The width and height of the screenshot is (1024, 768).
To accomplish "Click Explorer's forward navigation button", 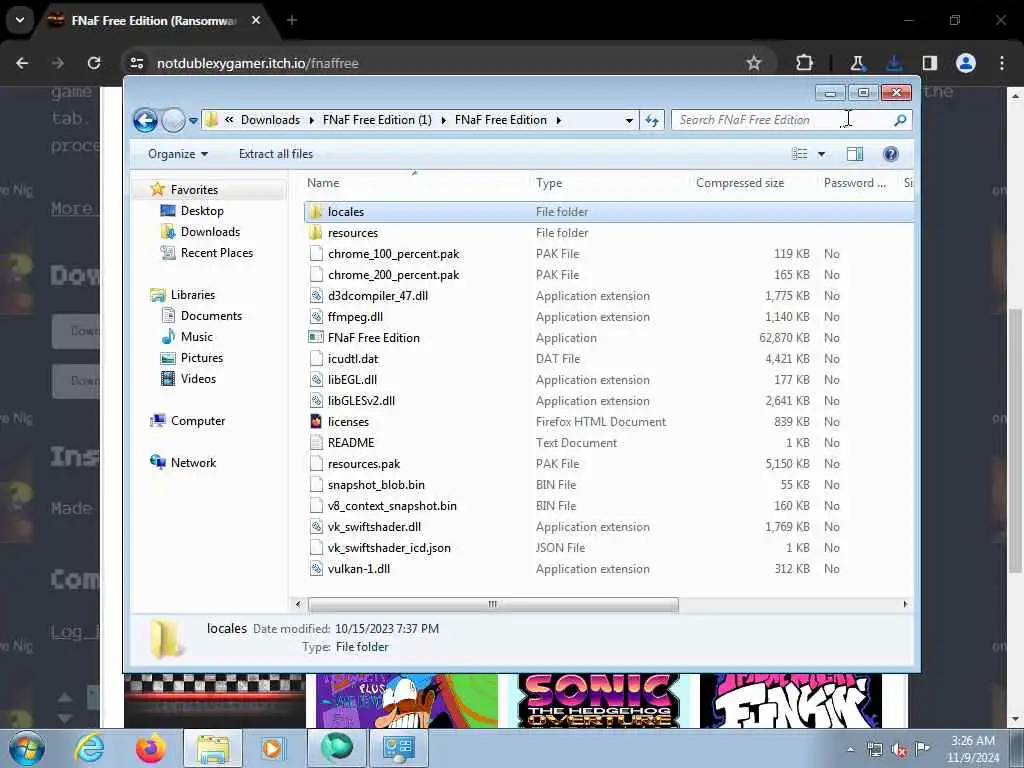I will (173, 120).
